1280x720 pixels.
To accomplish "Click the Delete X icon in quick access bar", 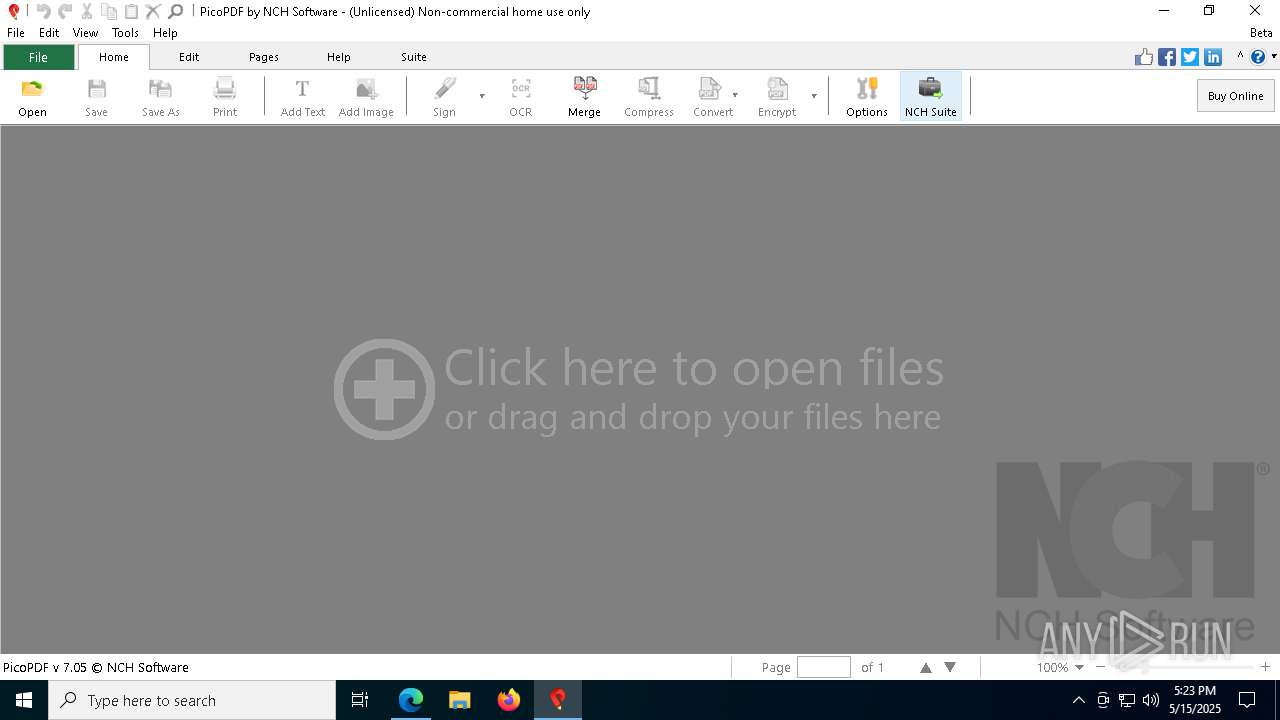I will point(153,11).
